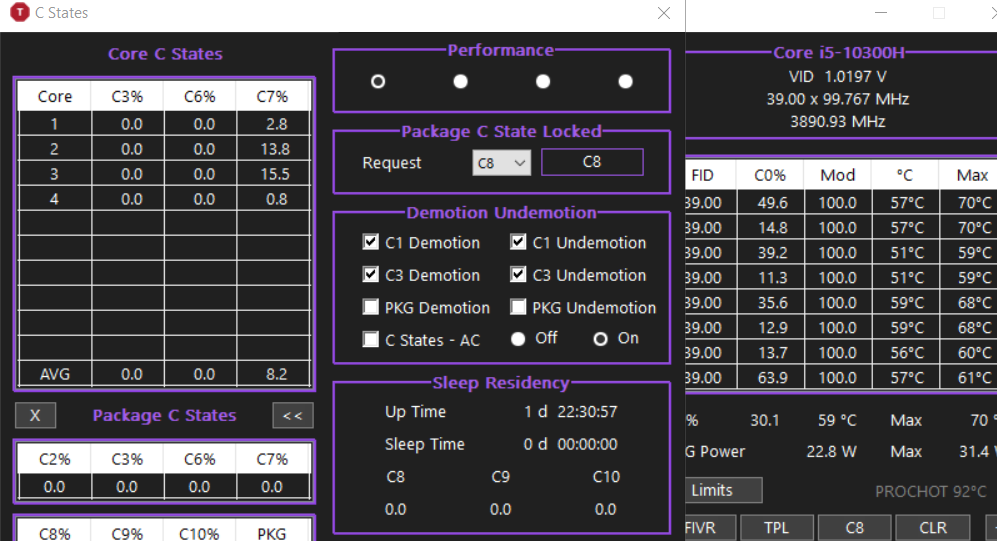Click core 2's C7% value 13.8
Screen dimensions: 997x541
point(276,149)
